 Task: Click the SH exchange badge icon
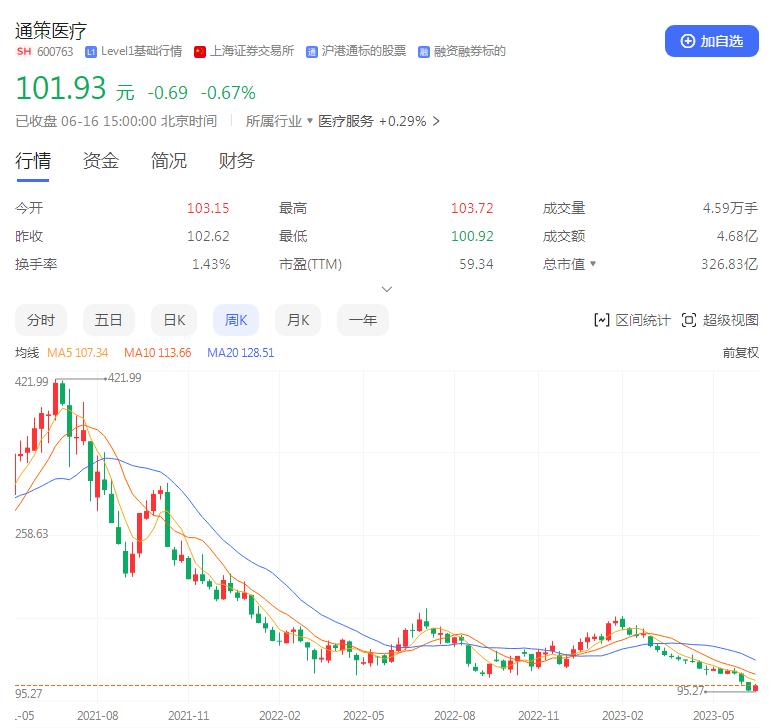tap(24, 51)
